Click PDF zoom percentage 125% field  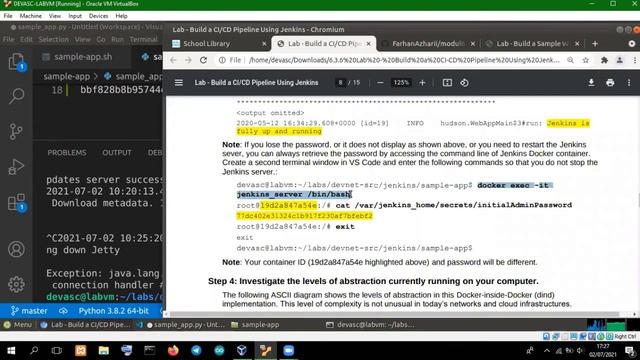coord(401,82)
